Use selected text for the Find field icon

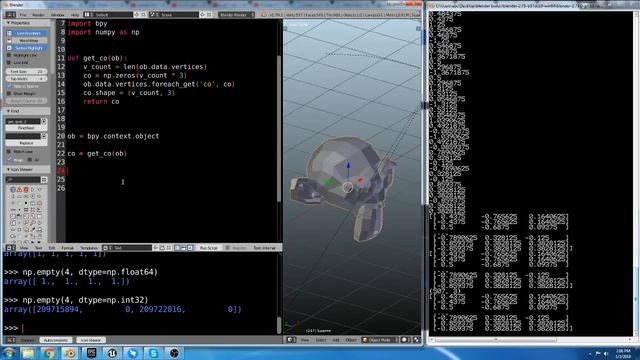tap(44, 121)
